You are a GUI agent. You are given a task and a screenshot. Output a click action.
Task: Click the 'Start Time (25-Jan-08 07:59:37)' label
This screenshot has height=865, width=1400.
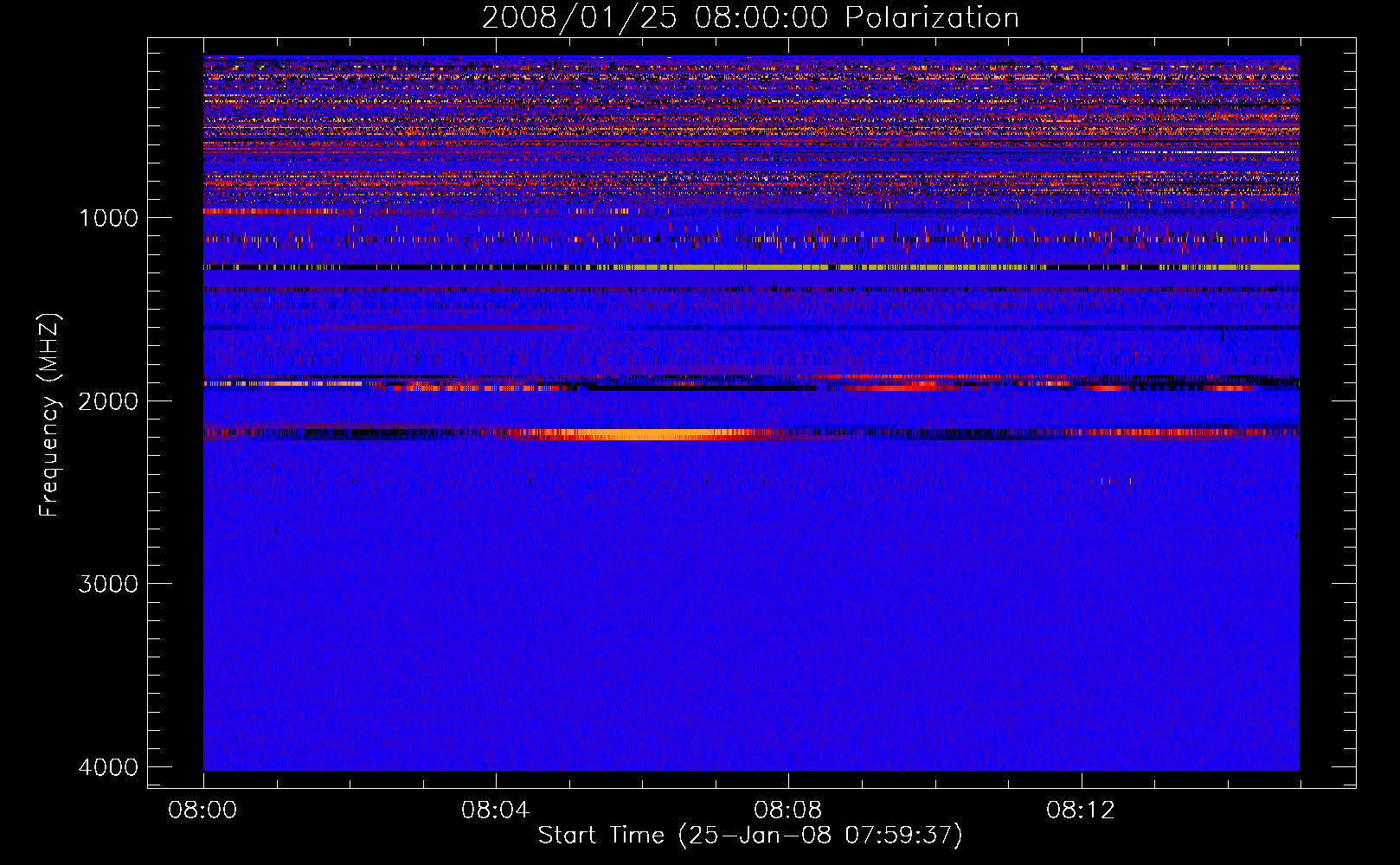coord(750,836)
